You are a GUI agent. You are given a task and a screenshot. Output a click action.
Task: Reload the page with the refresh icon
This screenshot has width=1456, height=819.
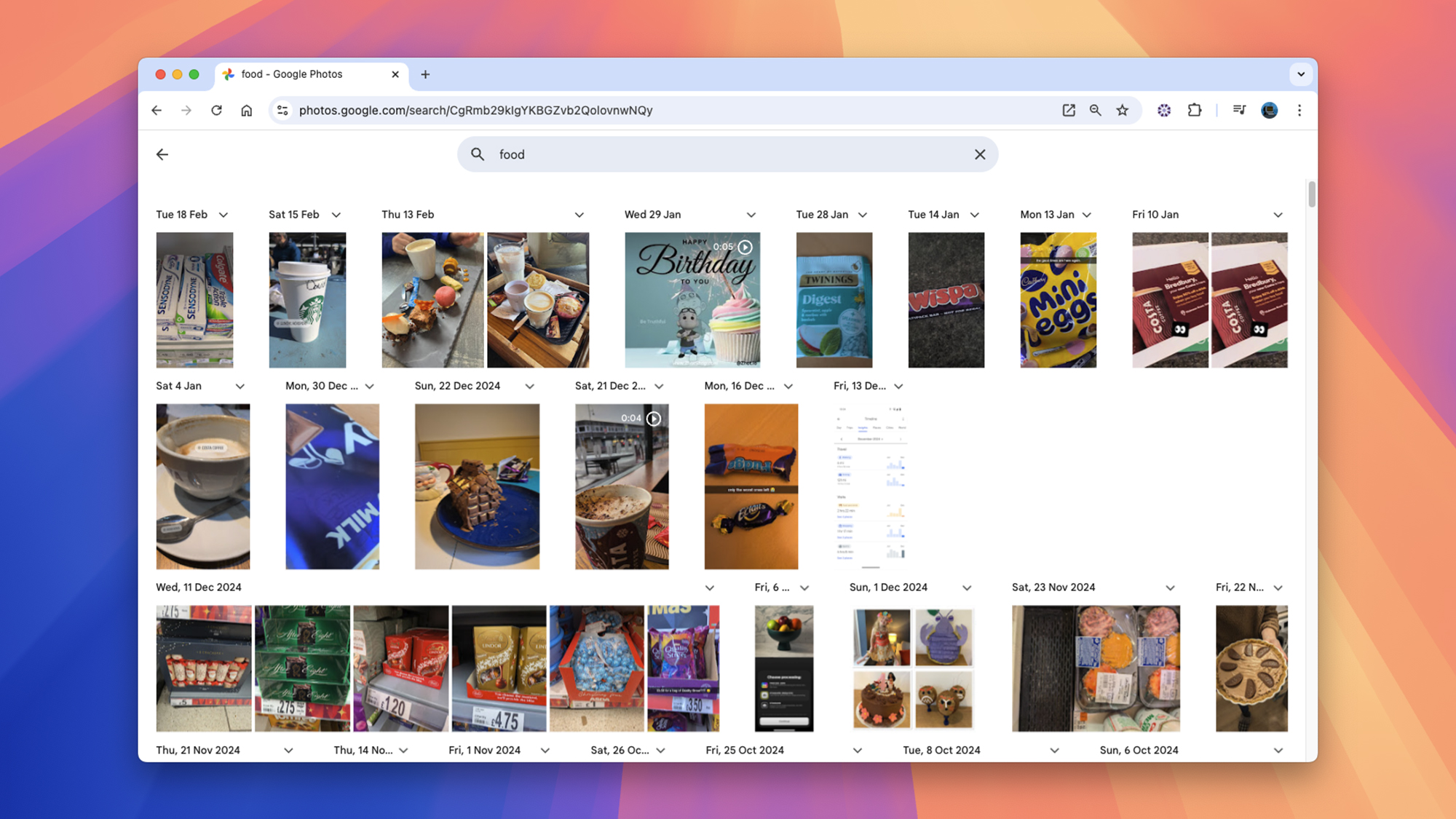pos(216,111)
